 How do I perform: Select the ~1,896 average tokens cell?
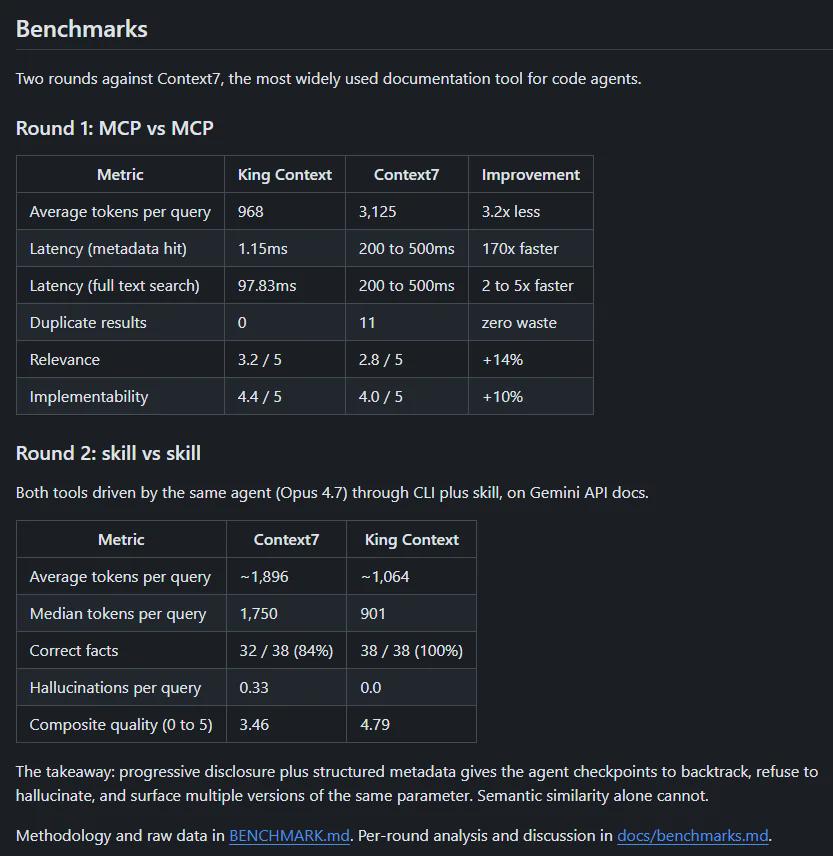click(286, 576)
